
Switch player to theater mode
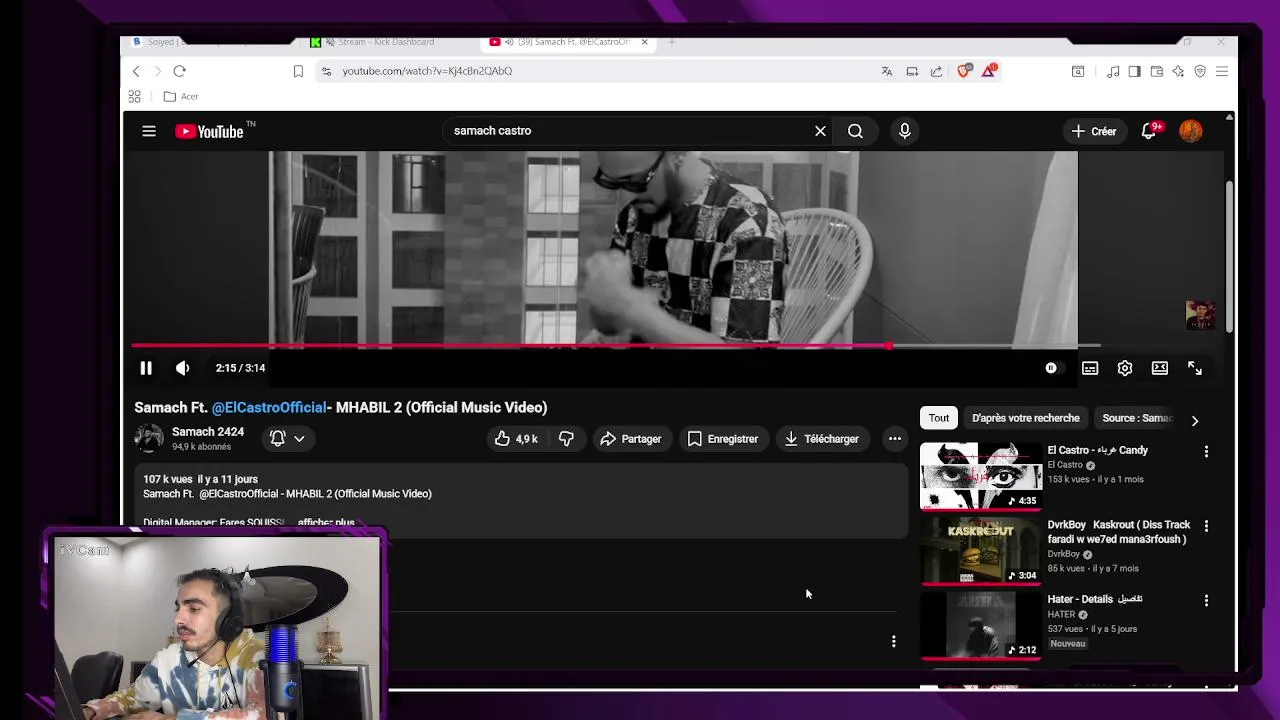(x=1160, y=368)
